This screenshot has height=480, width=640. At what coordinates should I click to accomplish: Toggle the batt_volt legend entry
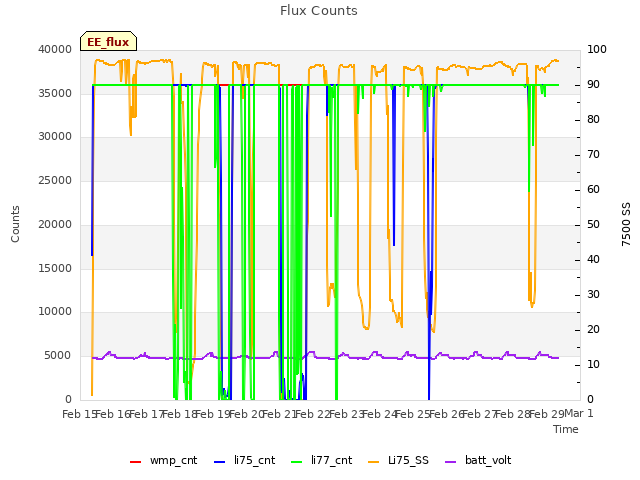tap(478, 461)
